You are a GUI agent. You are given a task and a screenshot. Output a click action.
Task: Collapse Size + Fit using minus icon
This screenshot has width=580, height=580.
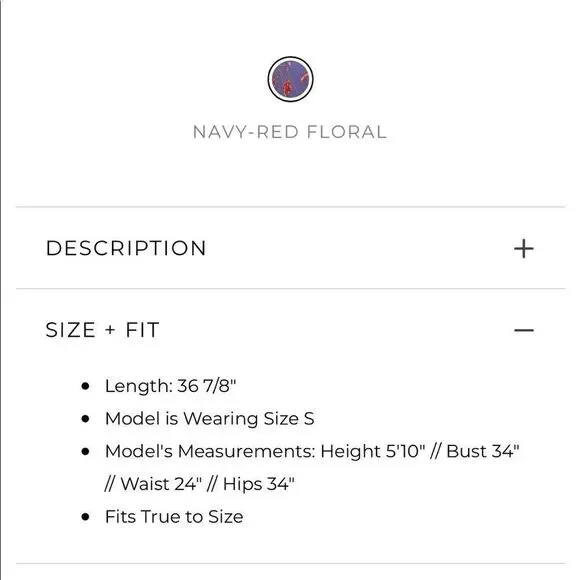click(x=524, y=330)
